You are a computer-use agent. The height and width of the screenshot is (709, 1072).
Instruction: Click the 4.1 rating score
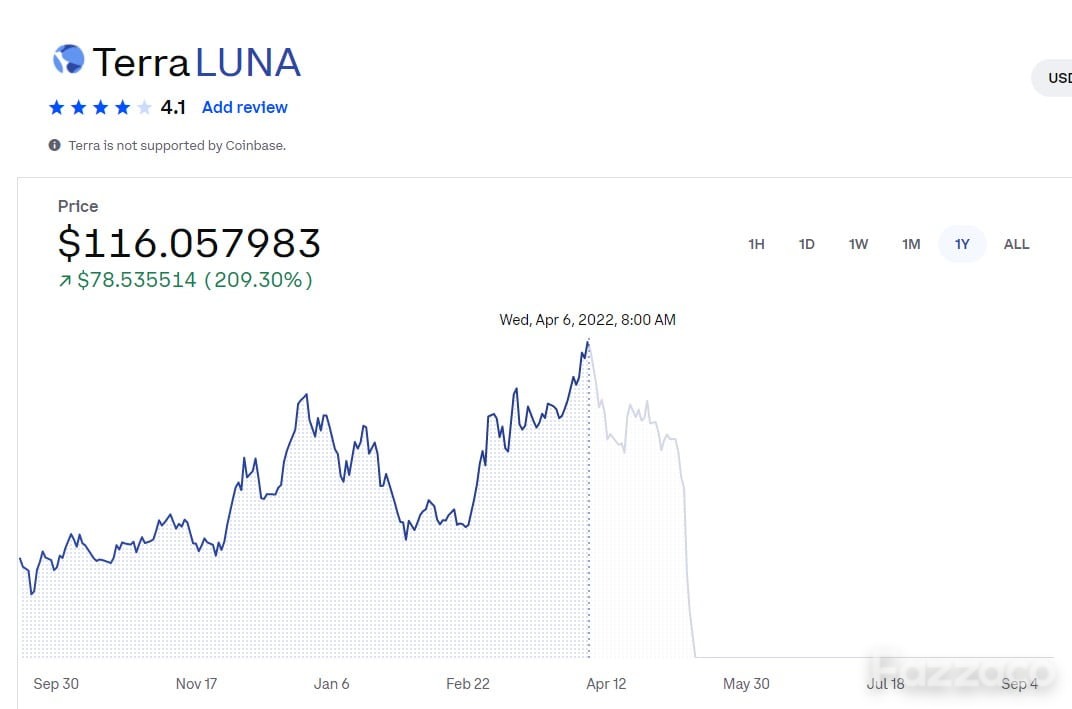click(173, 107)
